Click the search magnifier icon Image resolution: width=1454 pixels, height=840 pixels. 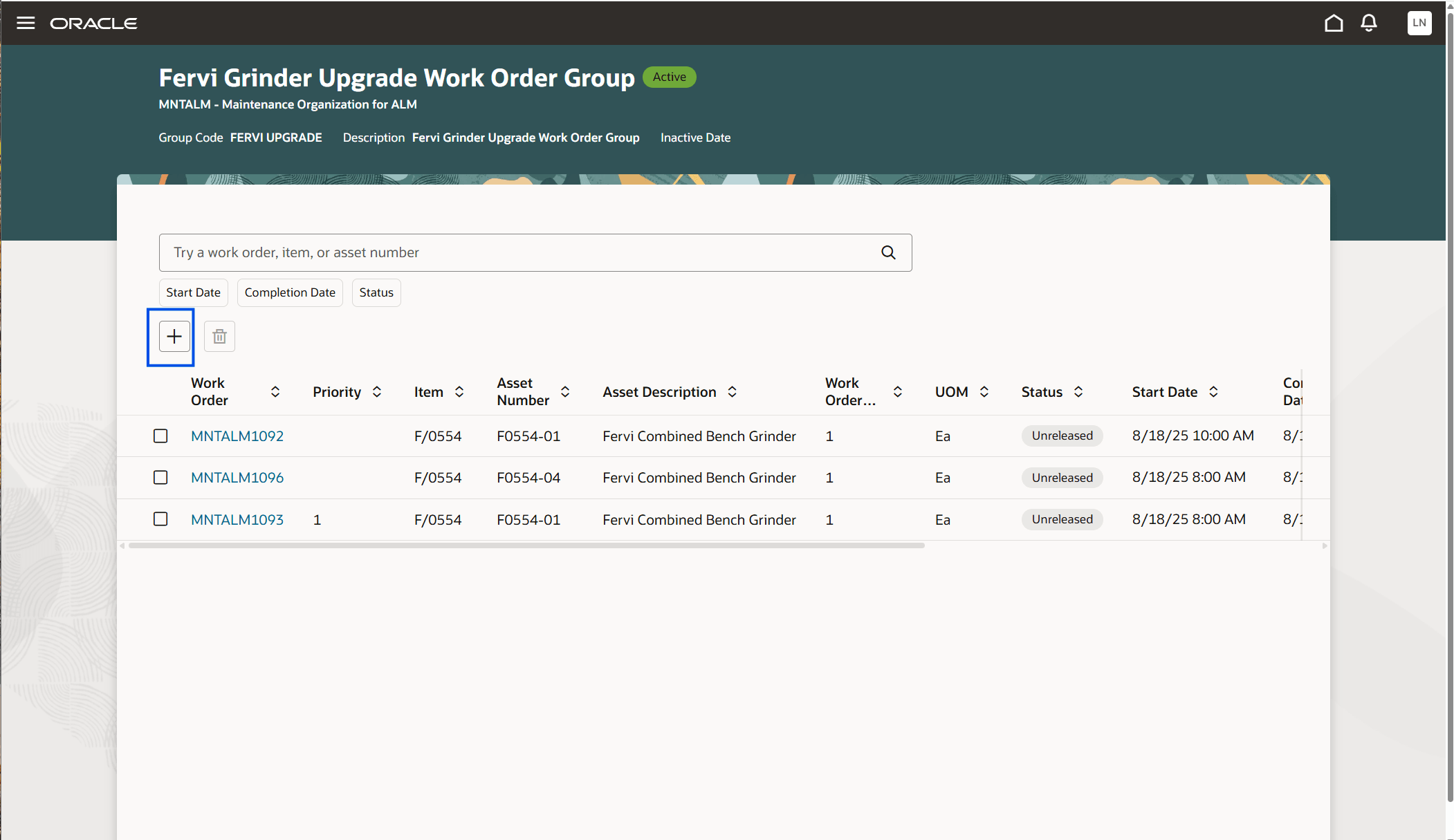pyautogui.click(x=887, y=252)
